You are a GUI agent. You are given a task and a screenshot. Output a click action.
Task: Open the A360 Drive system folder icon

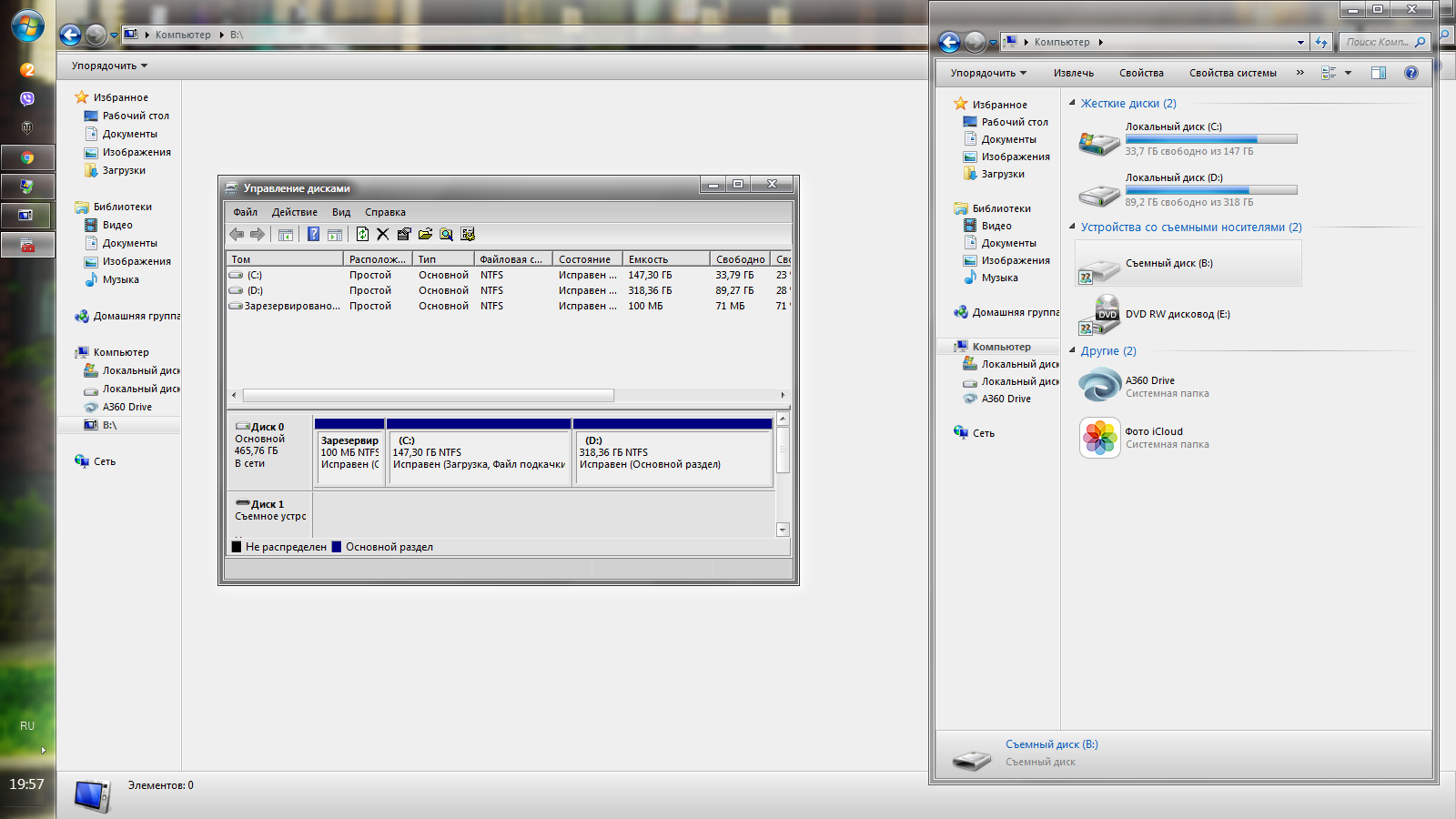click(1099, 386)
